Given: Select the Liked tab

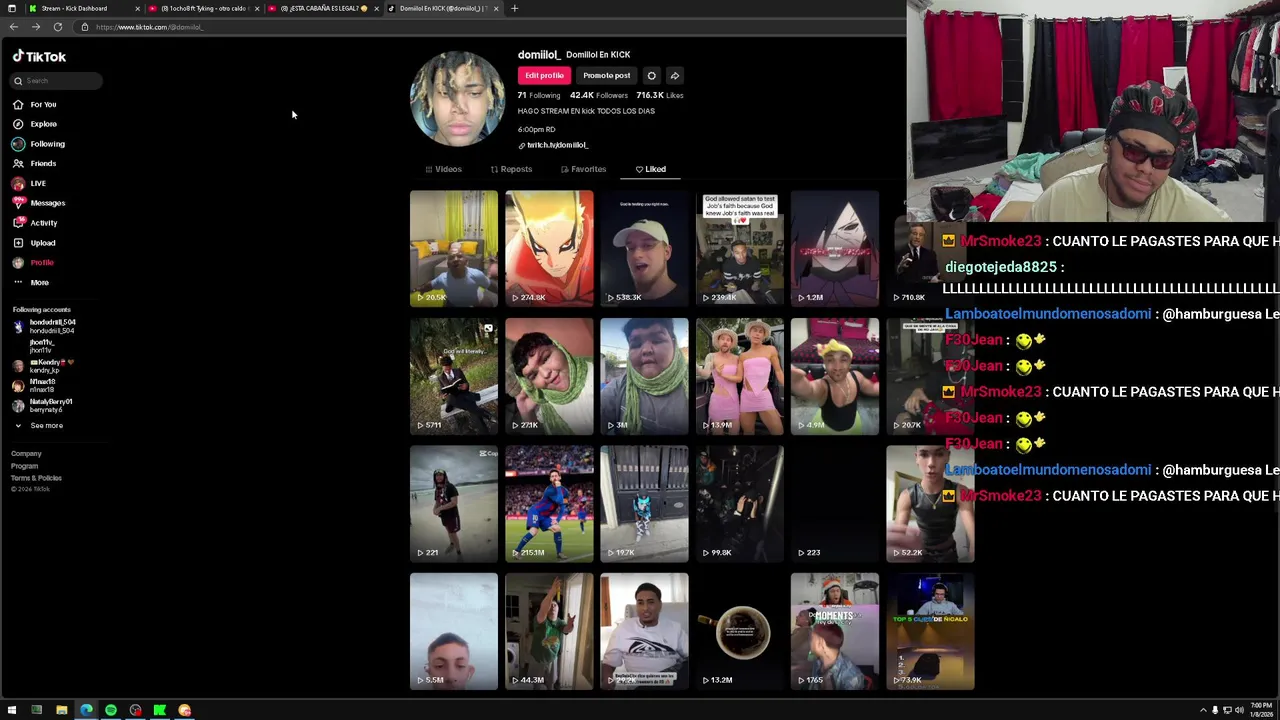Looking at the screenshot, I should [651, 169].
